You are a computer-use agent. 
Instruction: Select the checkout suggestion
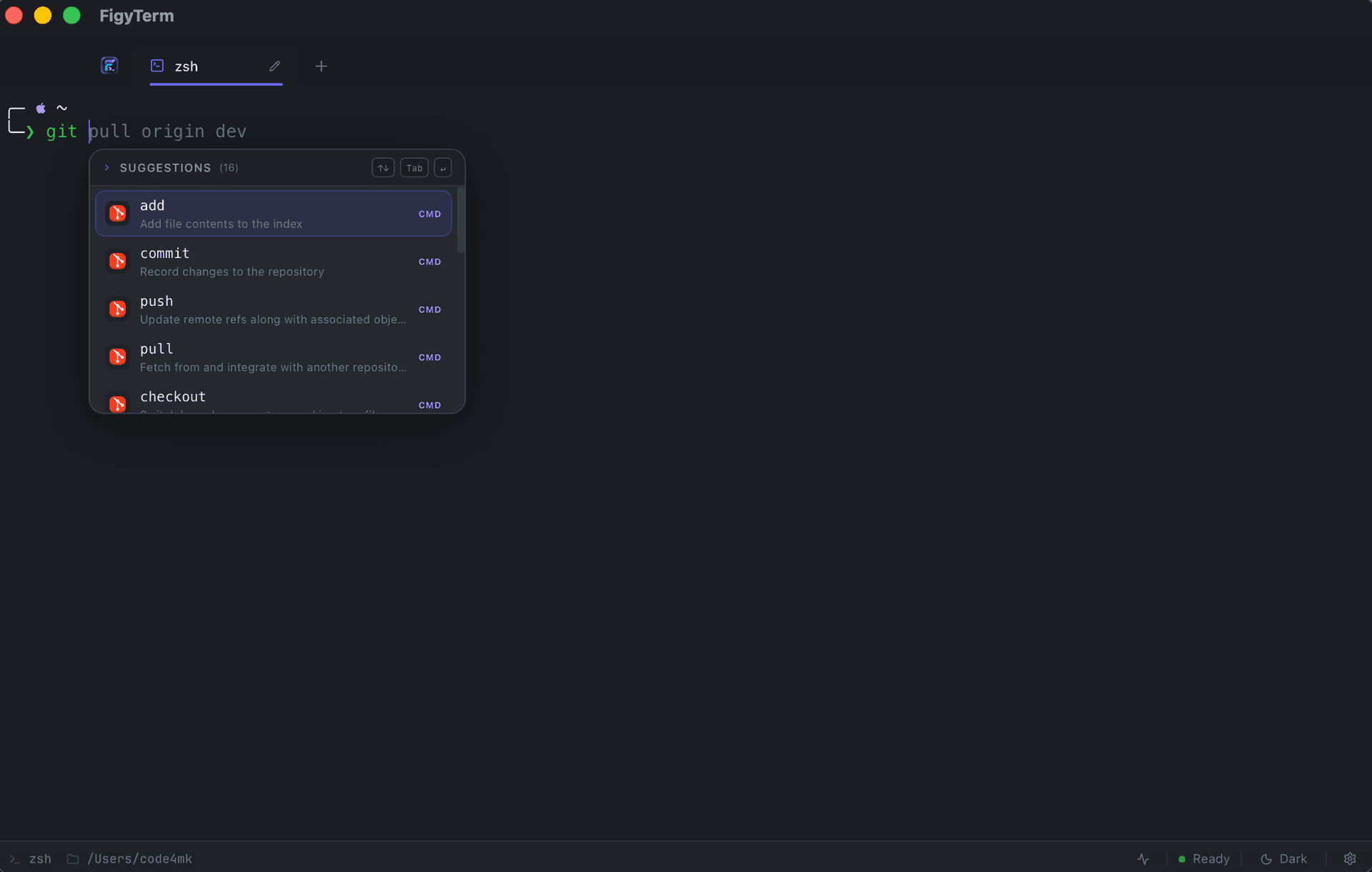[x=274, y=399]
